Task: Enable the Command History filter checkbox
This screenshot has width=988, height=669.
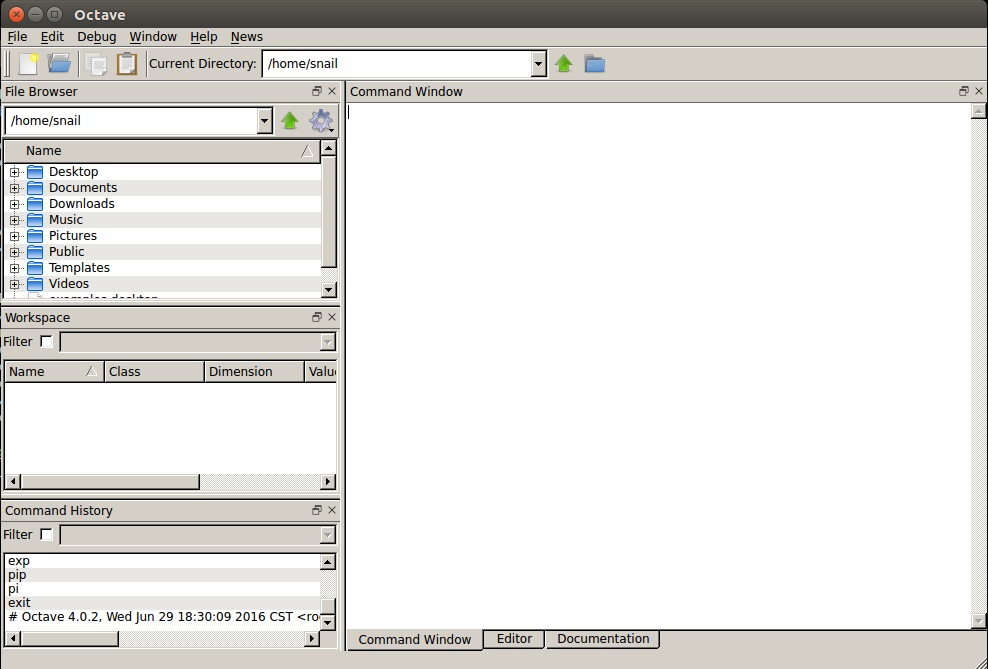Action: coord(46,534)
